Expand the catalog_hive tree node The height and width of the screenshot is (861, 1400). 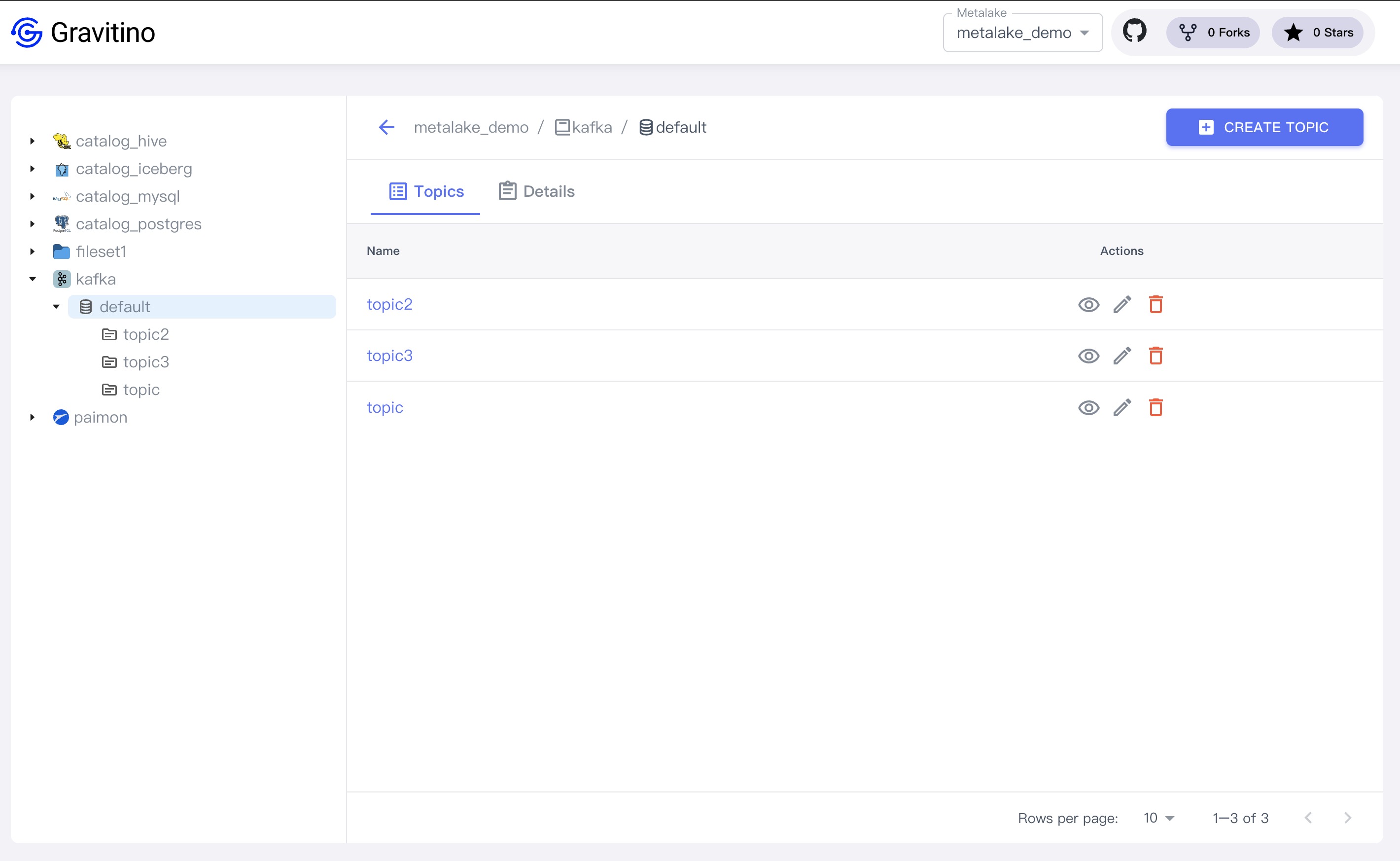[33, 141]
